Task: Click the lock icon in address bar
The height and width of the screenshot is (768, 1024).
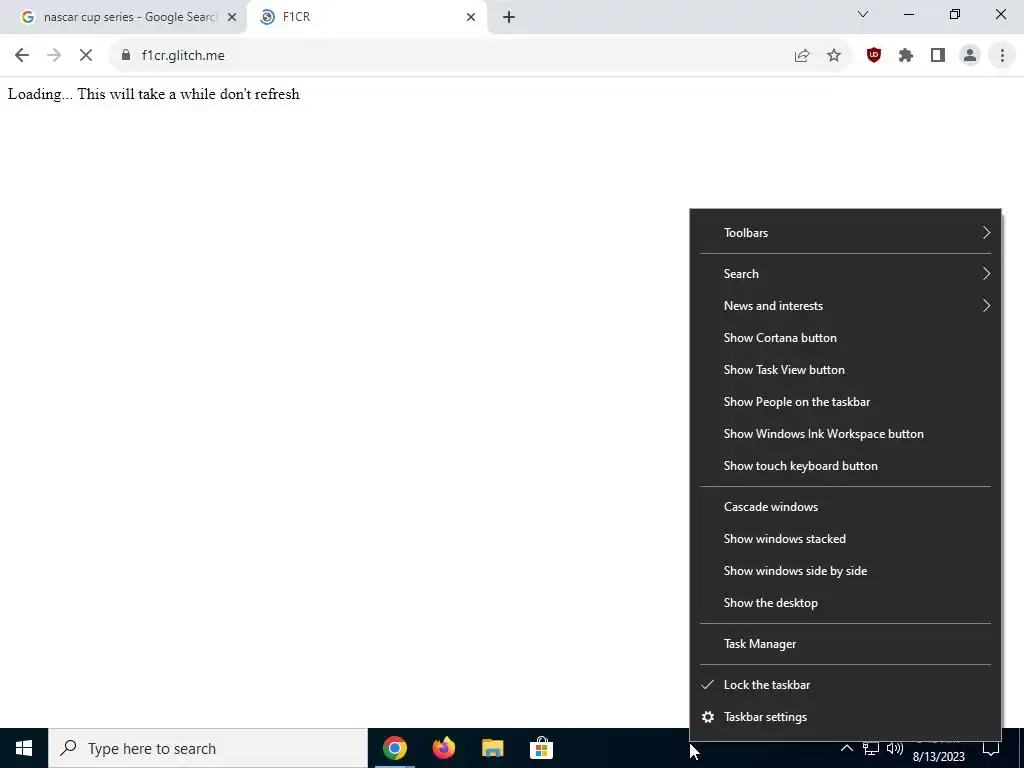Action: coord(126,55)
